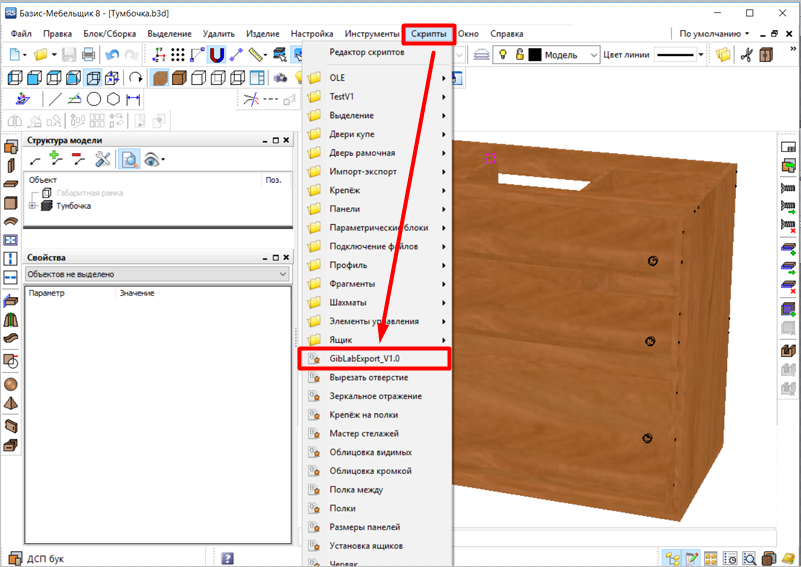Click the ДСП бук material indicator

[36, 558]
